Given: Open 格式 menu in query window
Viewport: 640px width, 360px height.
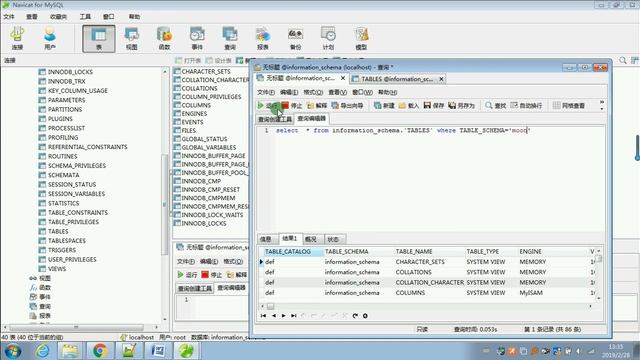Looking at the screenshot, I should tap(313, 92).
